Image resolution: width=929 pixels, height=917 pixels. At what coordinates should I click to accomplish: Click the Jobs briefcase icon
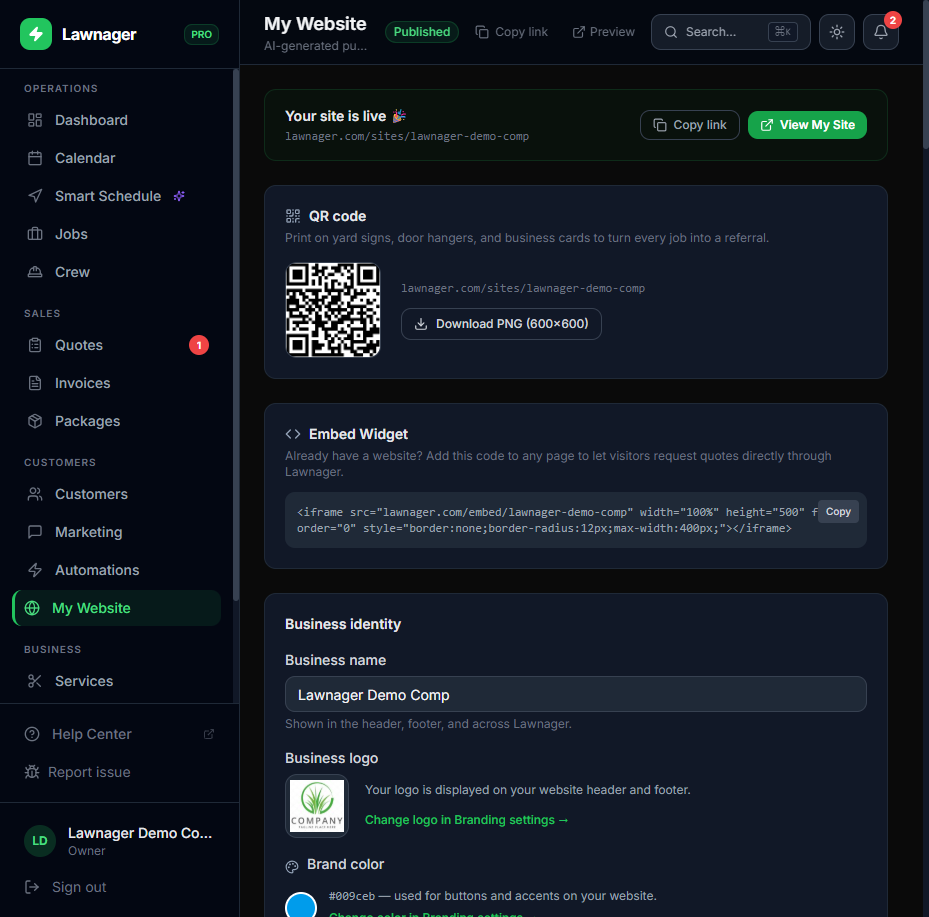point(35,234)
